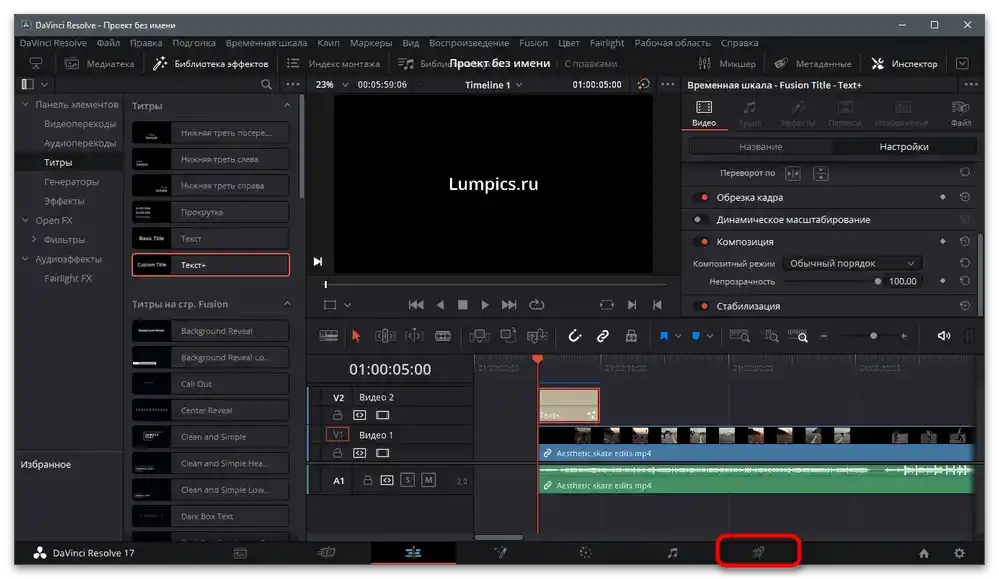Screen dimensions: 999x579
Task: Click the Replace Clip icon
Action: click(536, 336)
